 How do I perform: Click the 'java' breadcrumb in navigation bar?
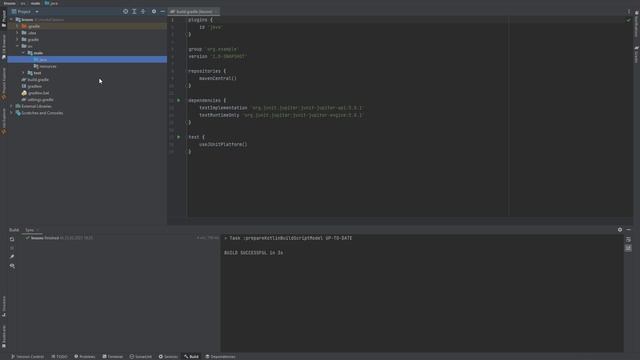tap(51, 3)
